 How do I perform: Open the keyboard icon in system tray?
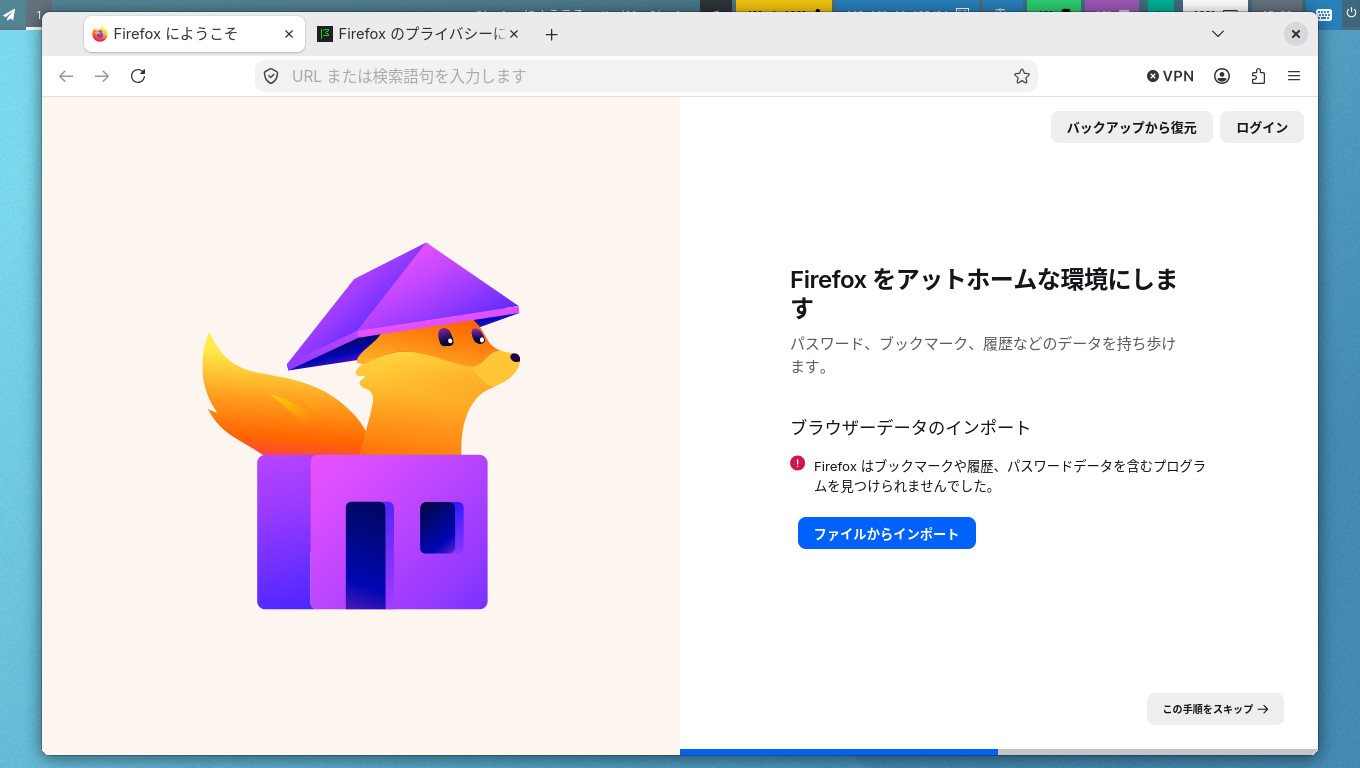(1324, 14)
